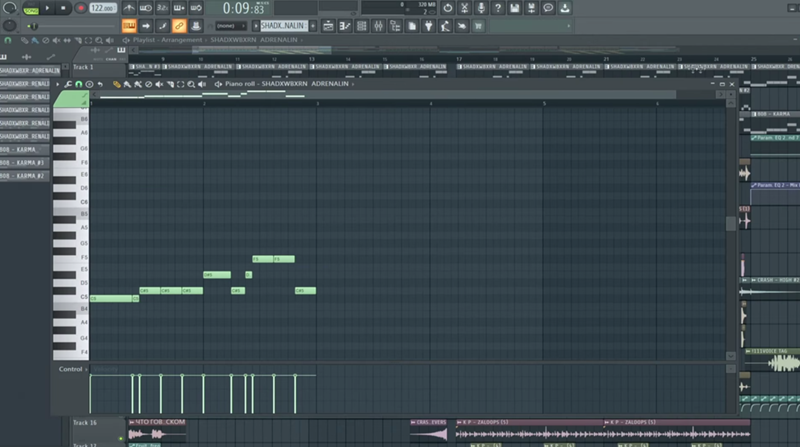Viewport: 800px width, 447px height.
Task: Open the Mixer icon in toolbar
Action: point(379,26)
